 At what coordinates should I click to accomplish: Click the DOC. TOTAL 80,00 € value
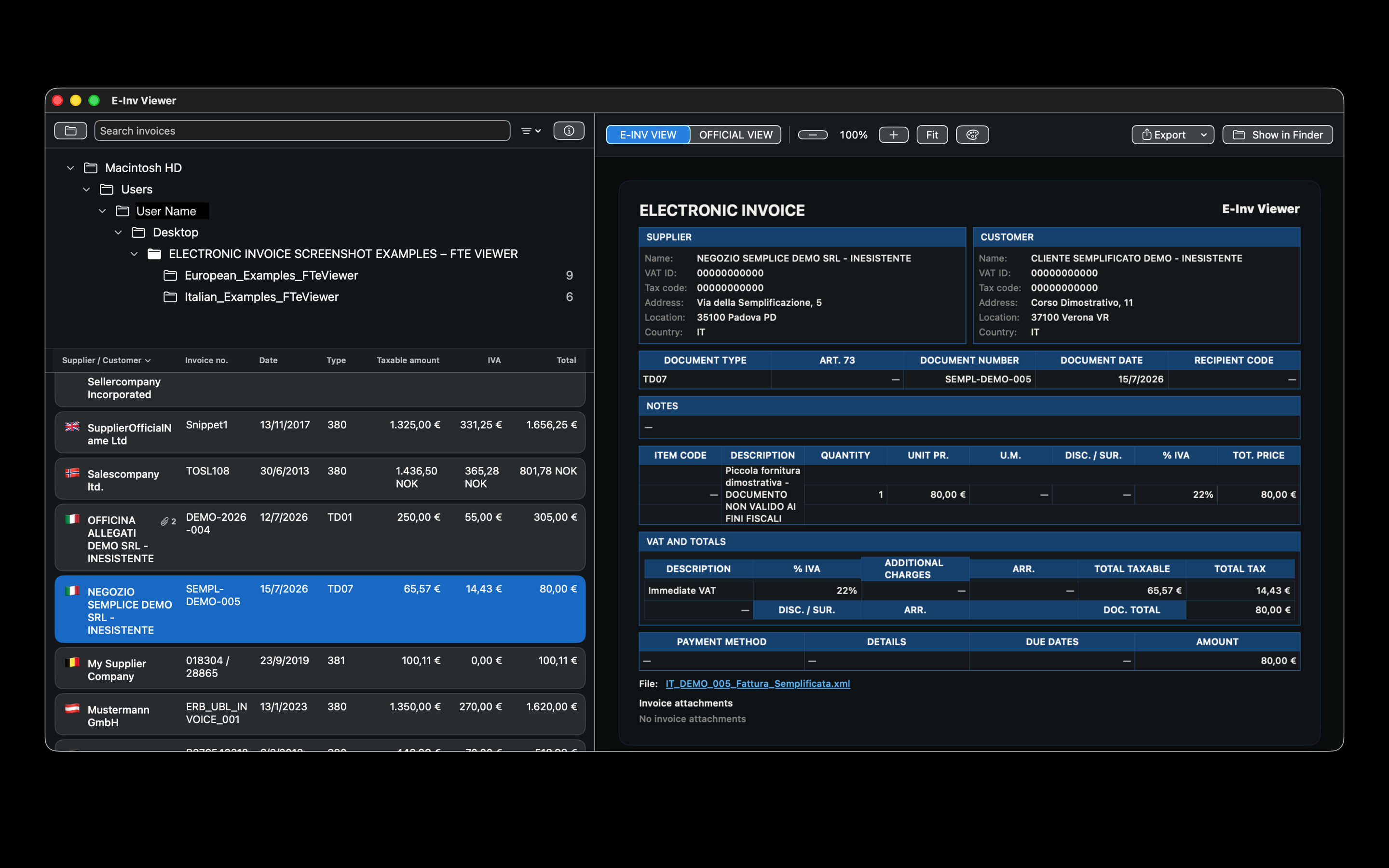point(1272,610)
